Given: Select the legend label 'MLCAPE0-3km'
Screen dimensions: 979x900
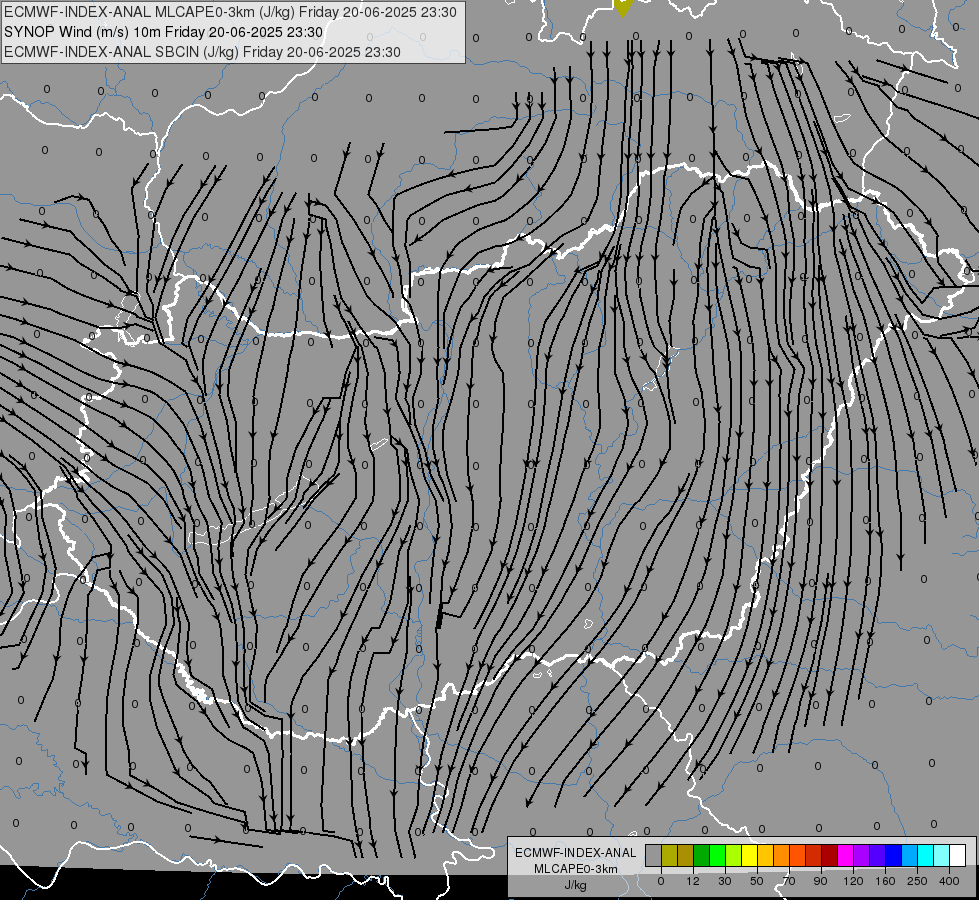Looking at the screenshot, I should [576, 869].
